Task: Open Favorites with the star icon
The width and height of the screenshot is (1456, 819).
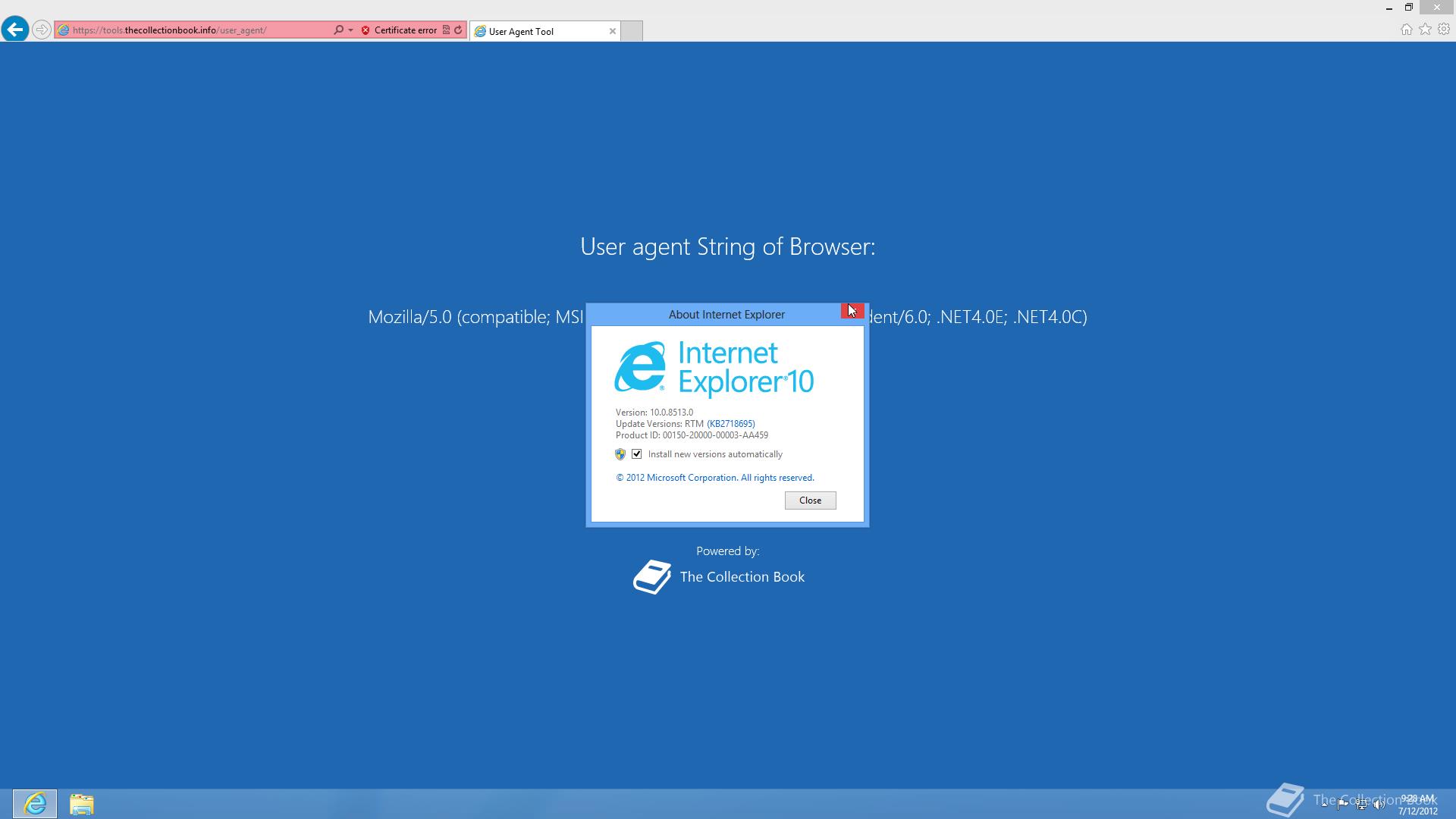Action: click(1425, 30)
